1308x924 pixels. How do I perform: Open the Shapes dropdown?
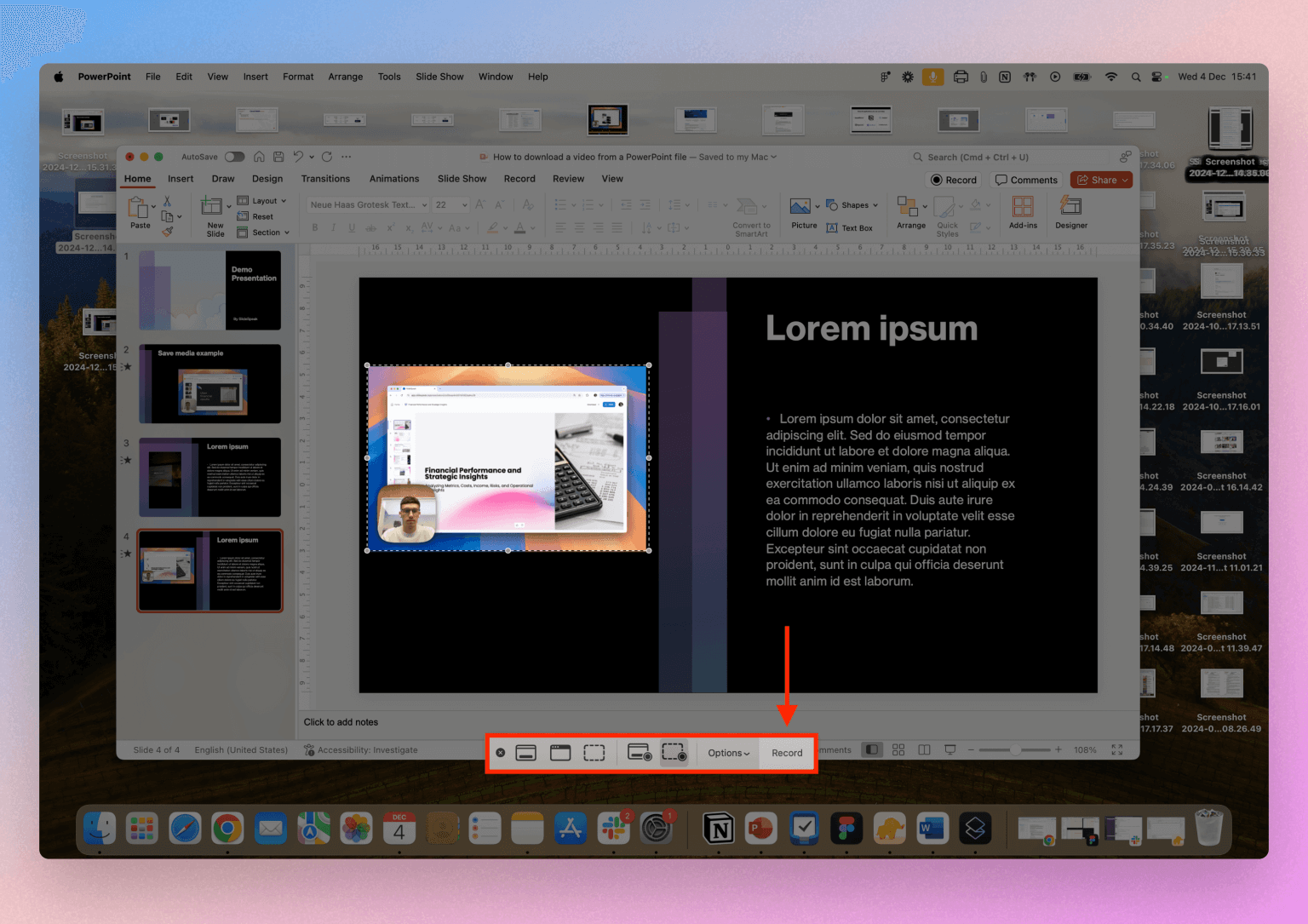[x=853, y=204]
